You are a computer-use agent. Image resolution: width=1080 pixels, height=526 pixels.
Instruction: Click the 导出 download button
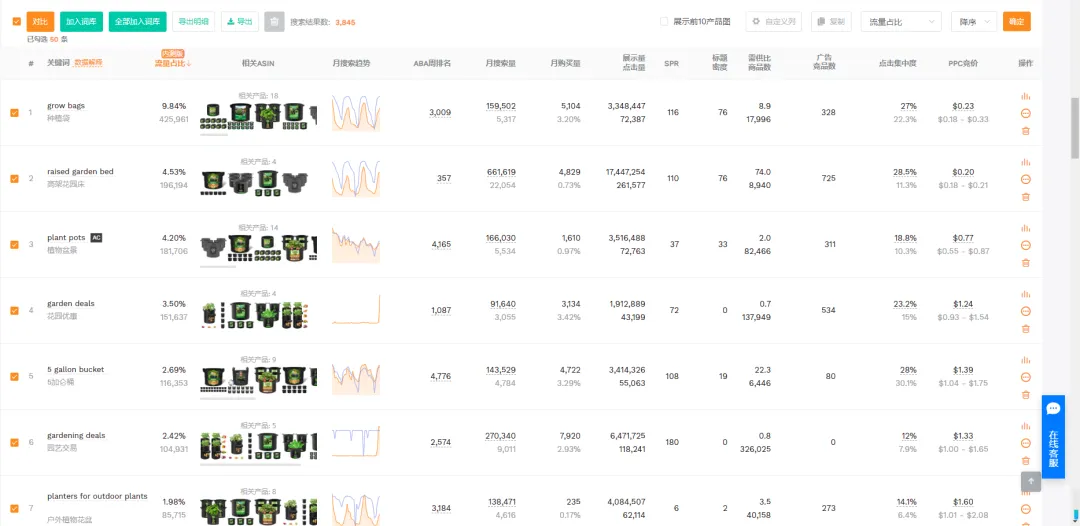coord(240,21)
